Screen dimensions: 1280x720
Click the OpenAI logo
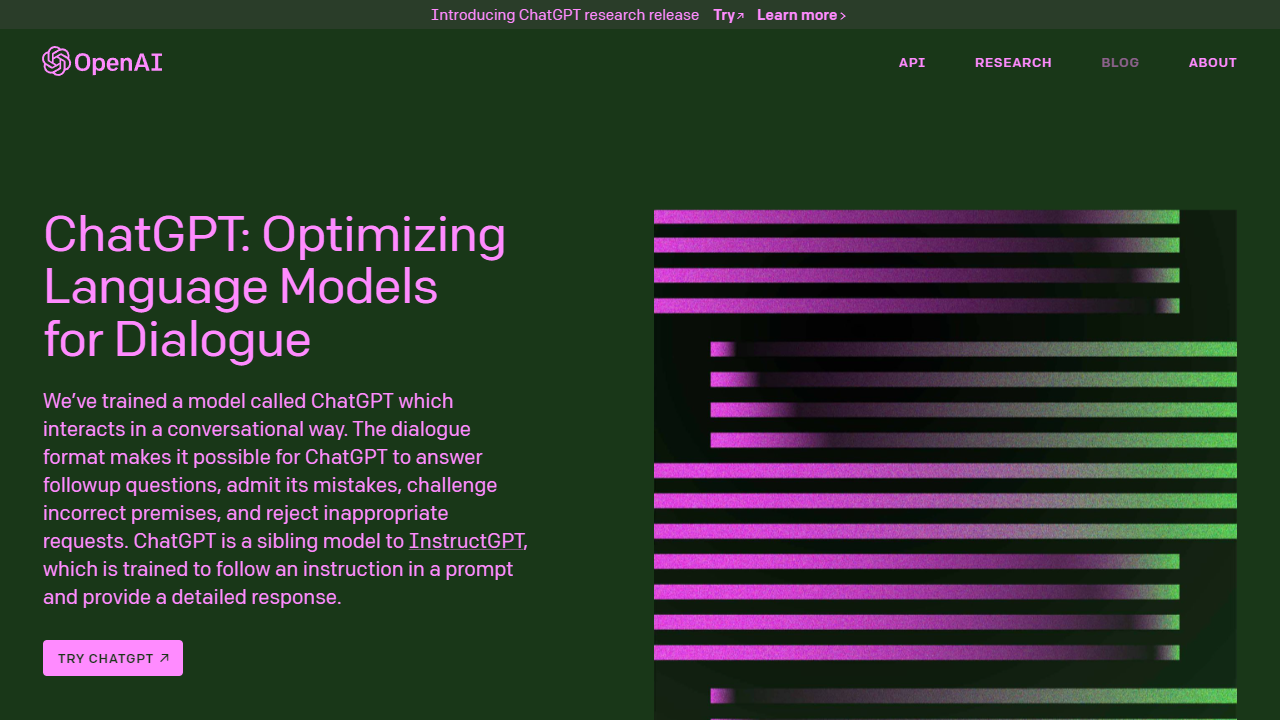[102, 62]
